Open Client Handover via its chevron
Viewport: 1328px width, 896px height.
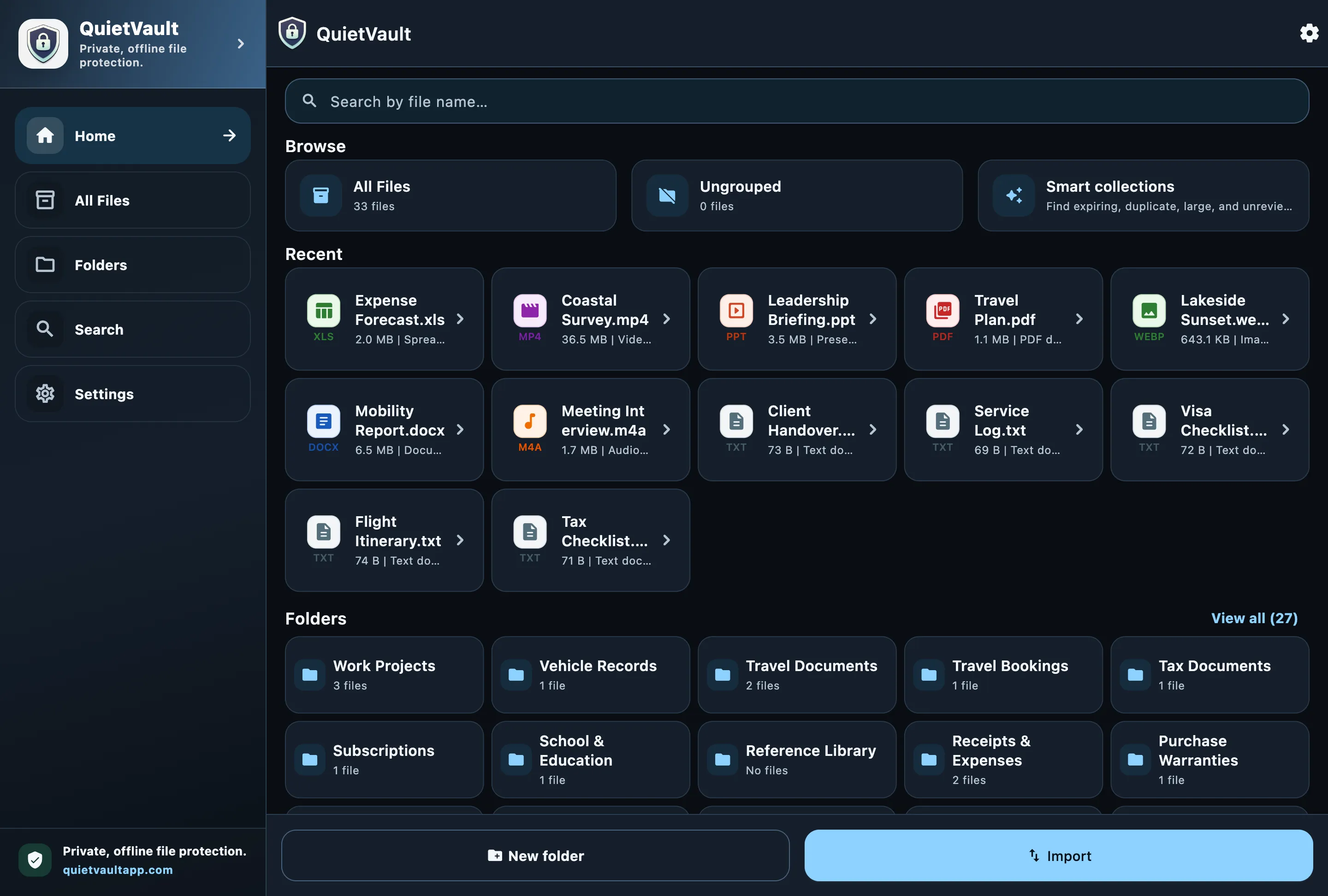click(872, 430)
